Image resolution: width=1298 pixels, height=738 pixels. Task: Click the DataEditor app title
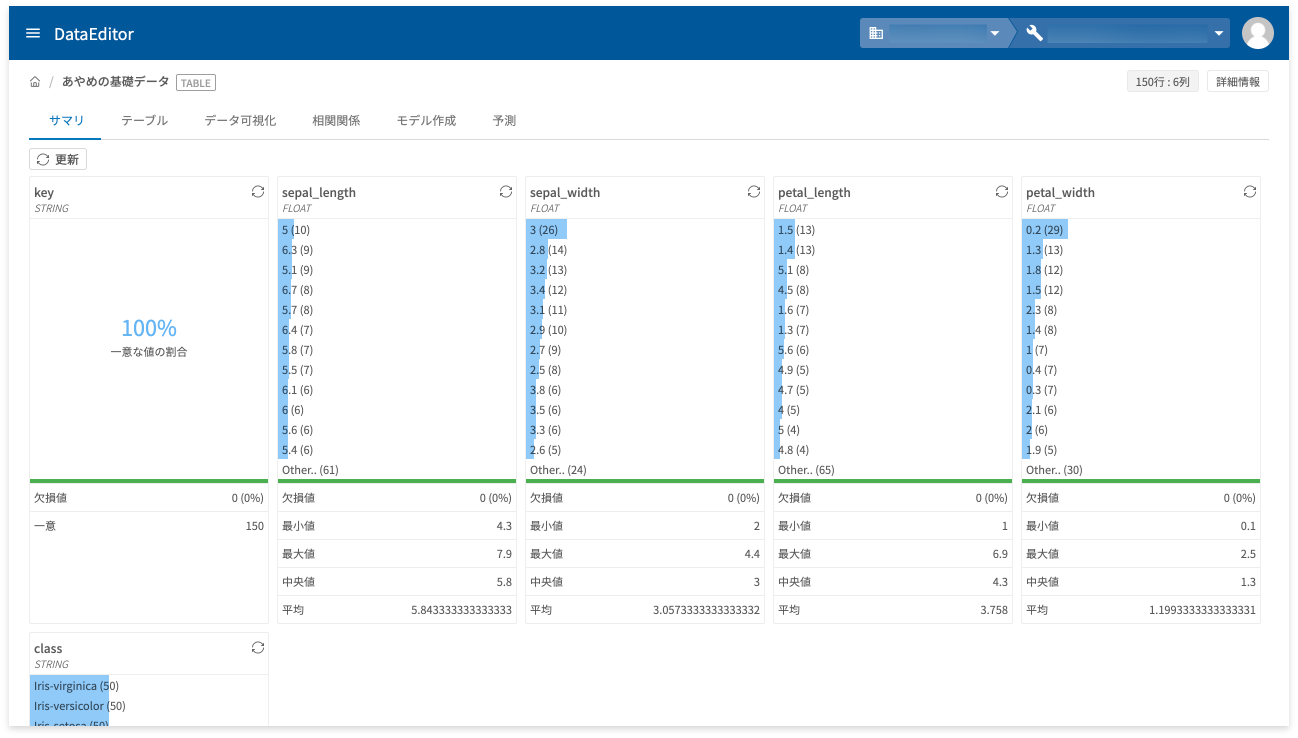click(94, 34)
